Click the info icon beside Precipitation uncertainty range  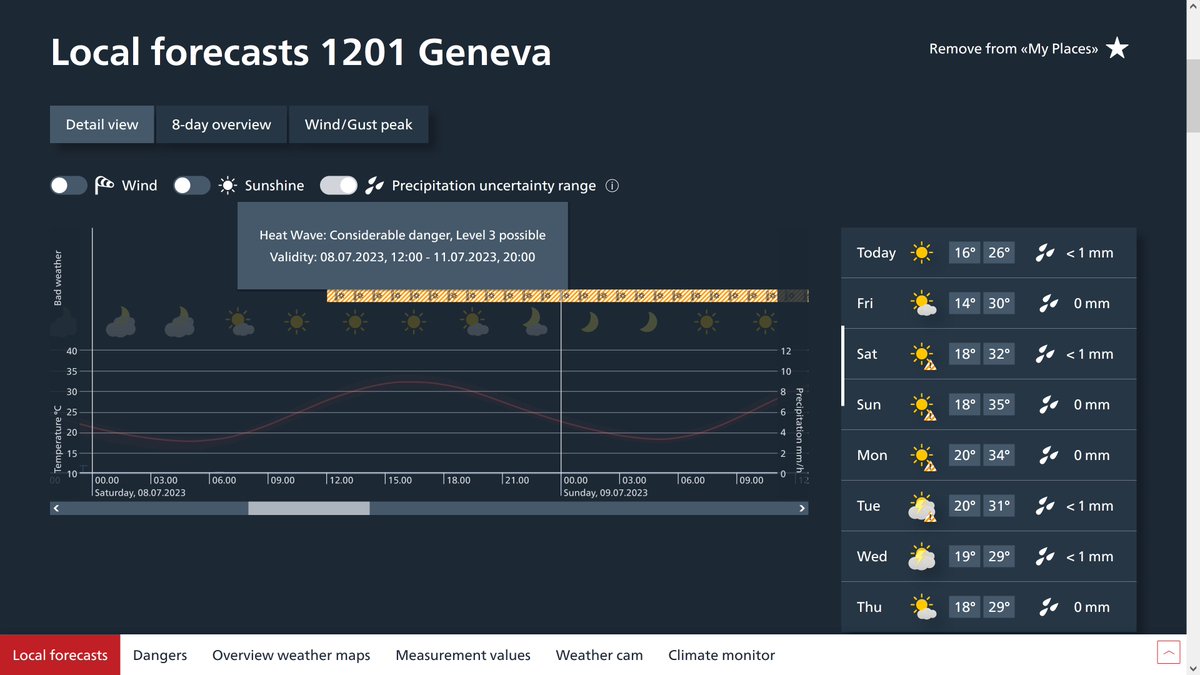(613, 185)
